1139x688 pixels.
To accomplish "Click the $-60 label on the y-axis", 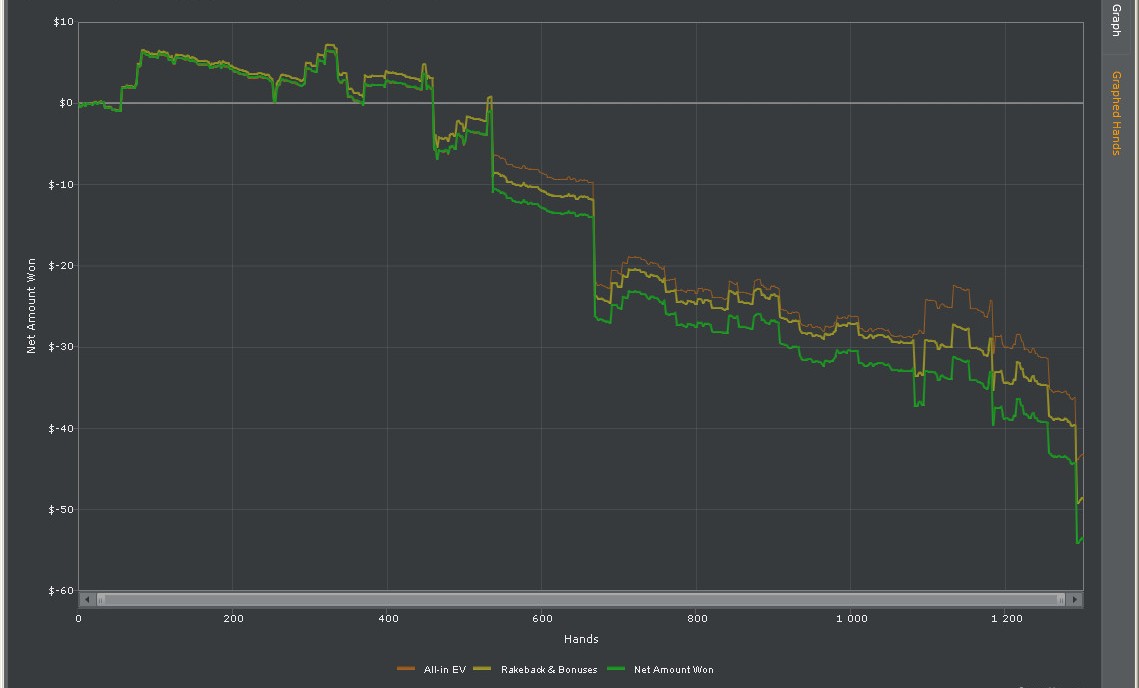I will tap(62, 591).
